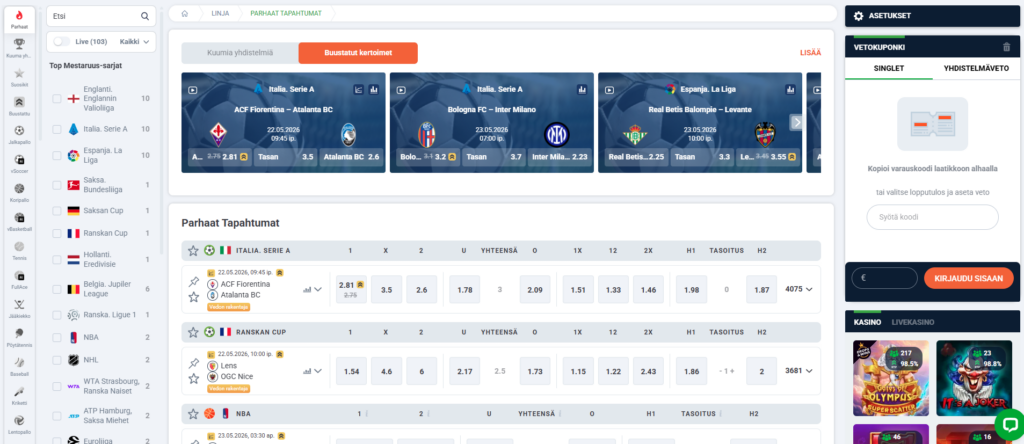Screen dimensions: 1024x444
Task: Click Vedon rakentaja badge on Fiorentina match
Action: [228, 306]
